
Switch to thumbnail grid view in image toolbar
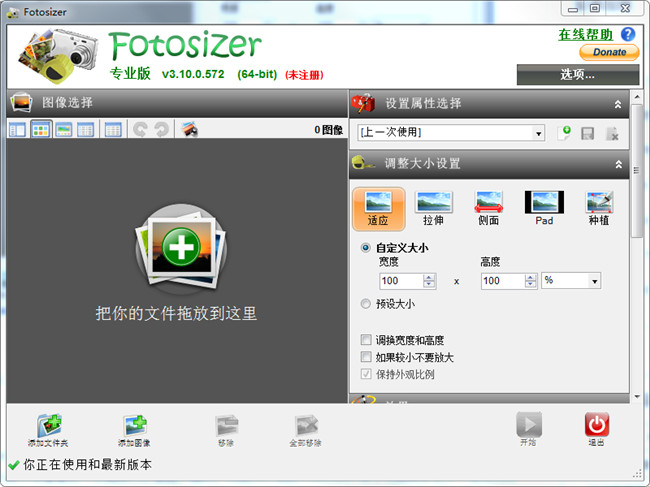[x=41, y=129]
